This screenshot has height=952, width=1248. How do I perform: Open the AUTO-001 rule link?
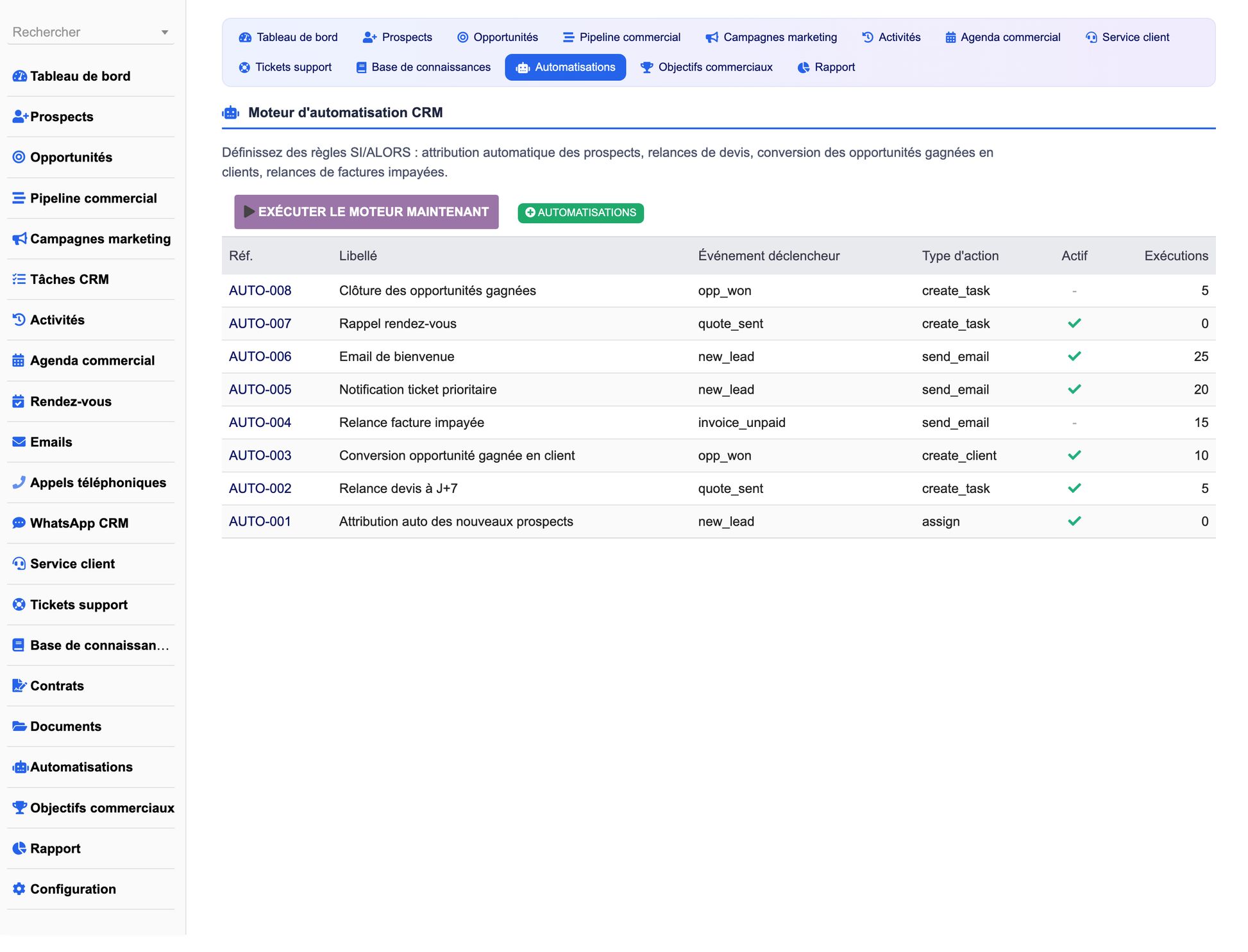pyautogui.click(x=260, y=522)
